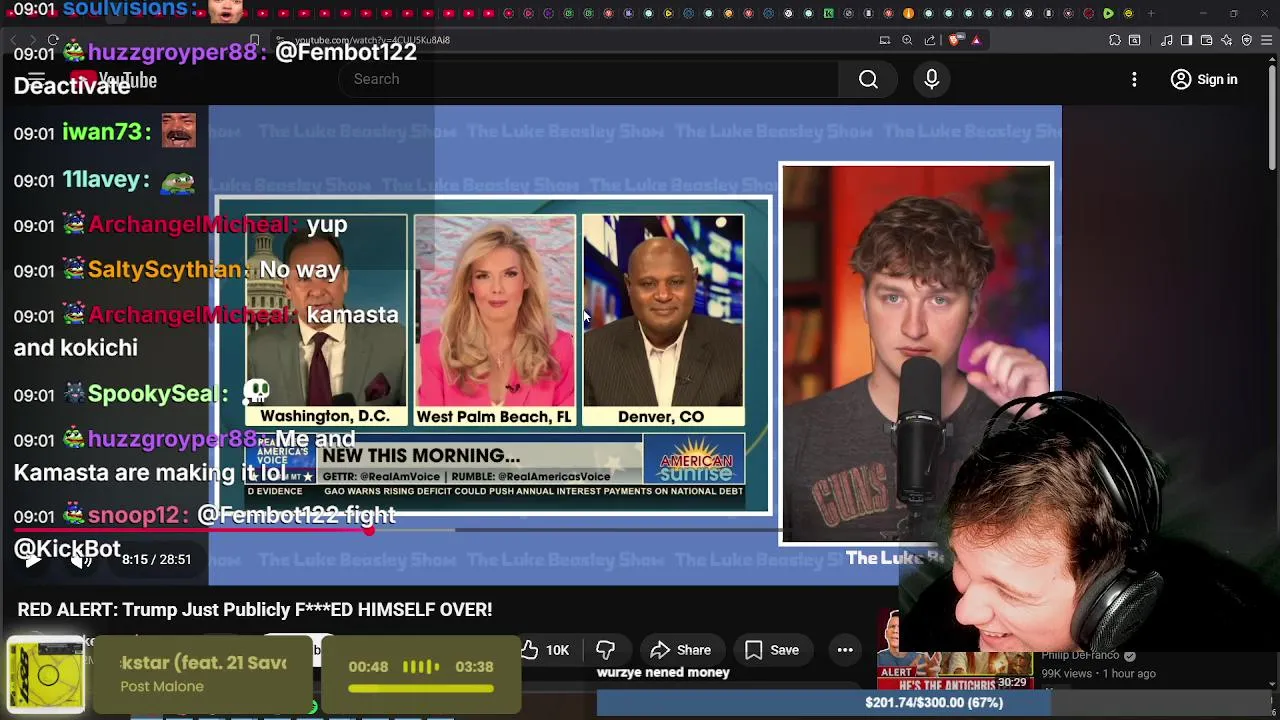Switch to the green play-icon tab
The height and width of the screenshot is (720, 1280).
[x=1108, y=14]
